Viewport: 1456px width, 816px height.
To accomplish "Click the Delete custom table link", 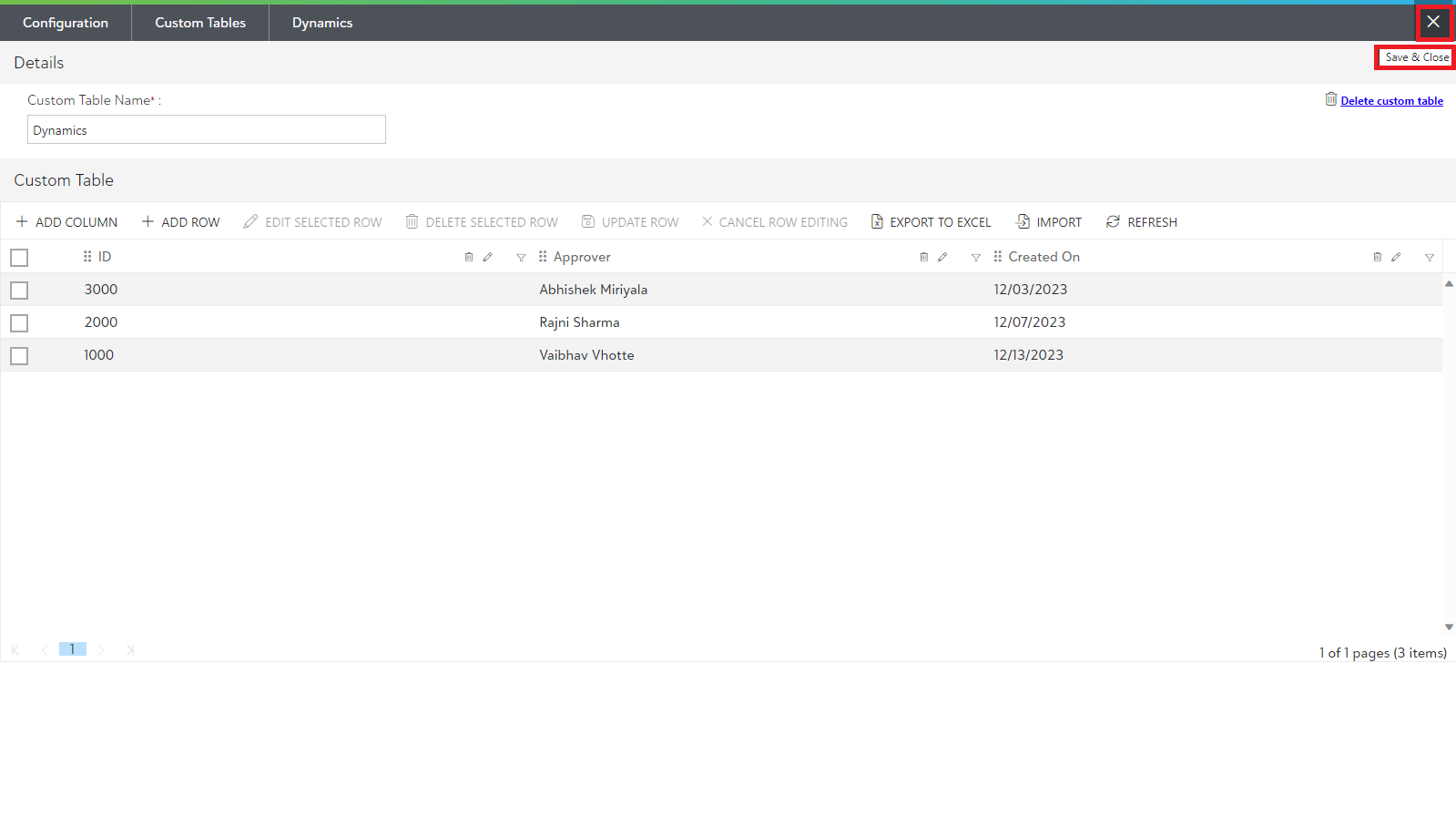I will (x=1391, y=101).
